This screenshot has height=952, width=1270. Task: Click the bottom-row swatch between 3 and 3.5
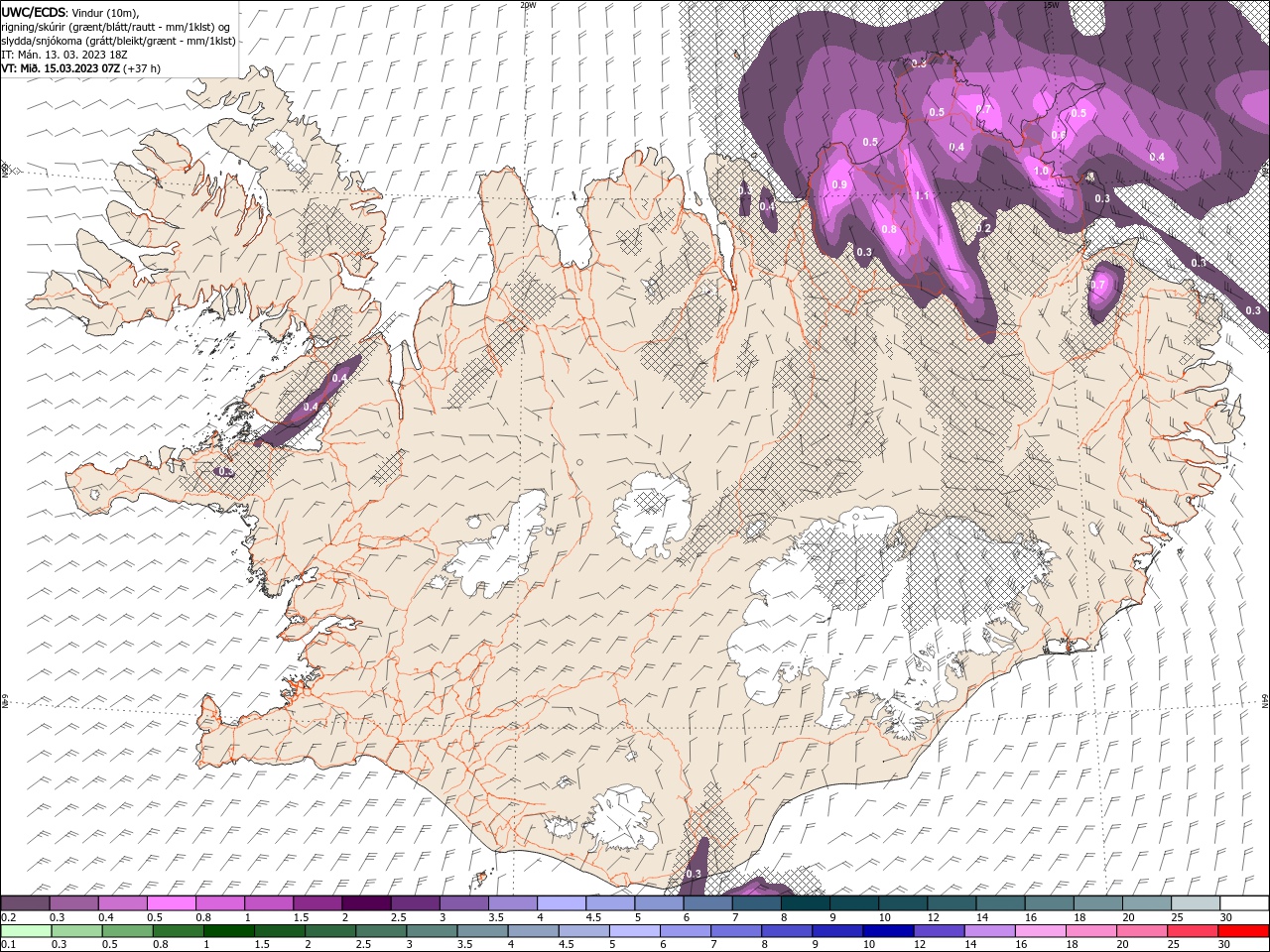(432, 930)
